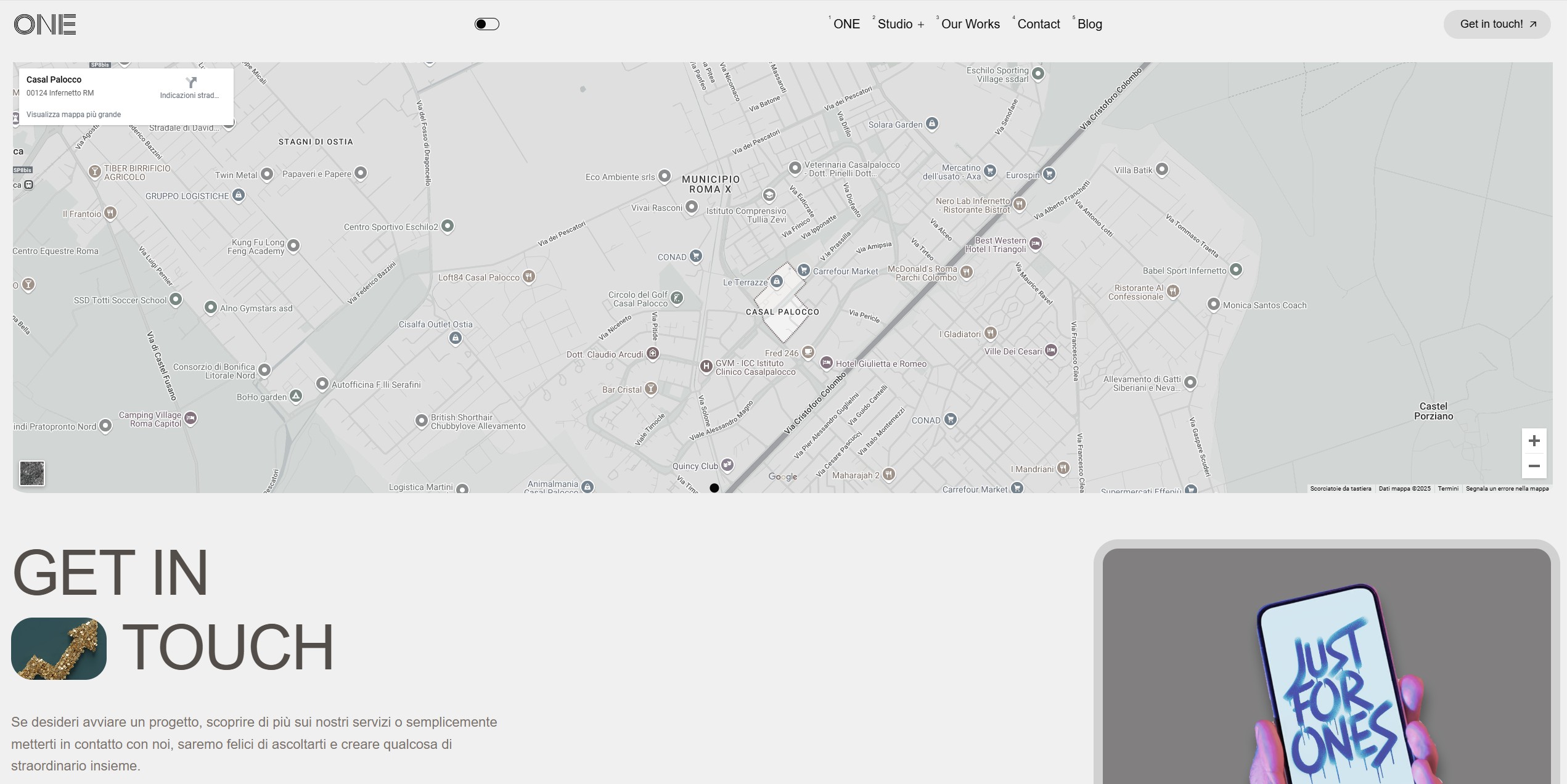Zoom out on the map

coord(1534,466)
